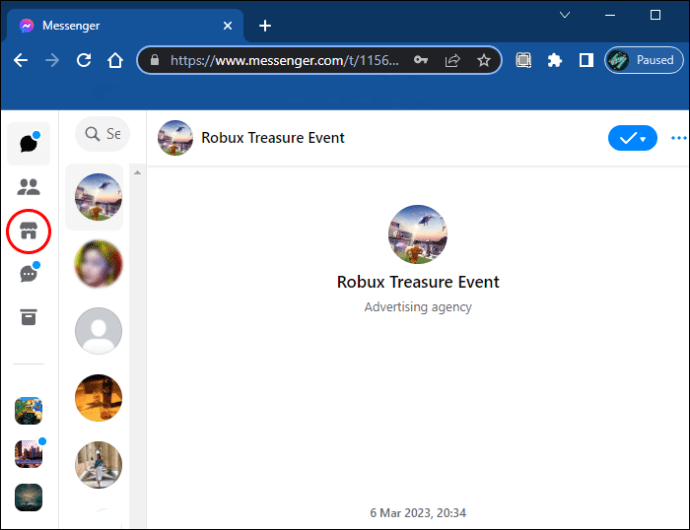Open the Chats icon in sidebar

pos(28,144)
